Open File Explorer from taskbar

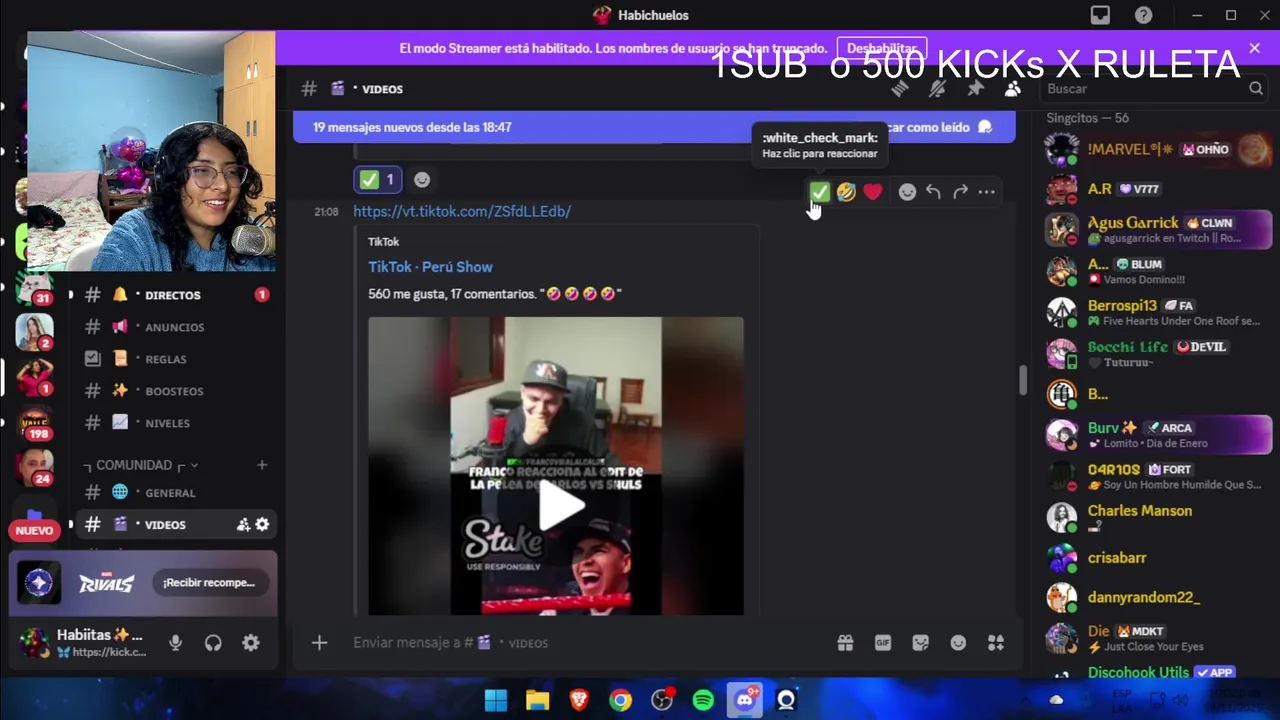click(x=537, y=700)
